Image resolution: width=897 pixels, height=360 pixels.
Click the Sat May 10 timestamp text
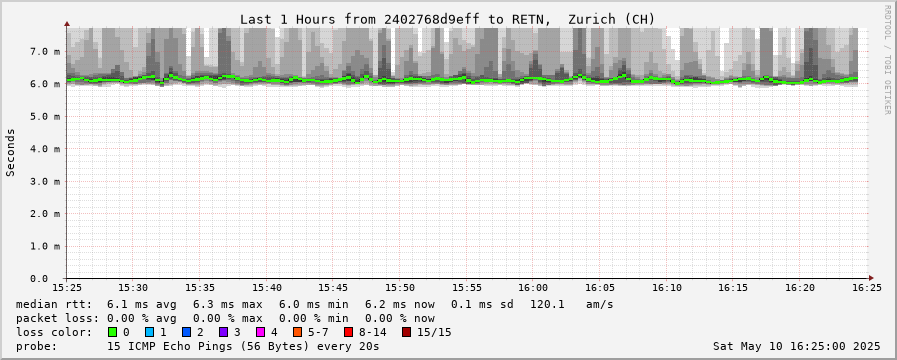tap(797, 346)
